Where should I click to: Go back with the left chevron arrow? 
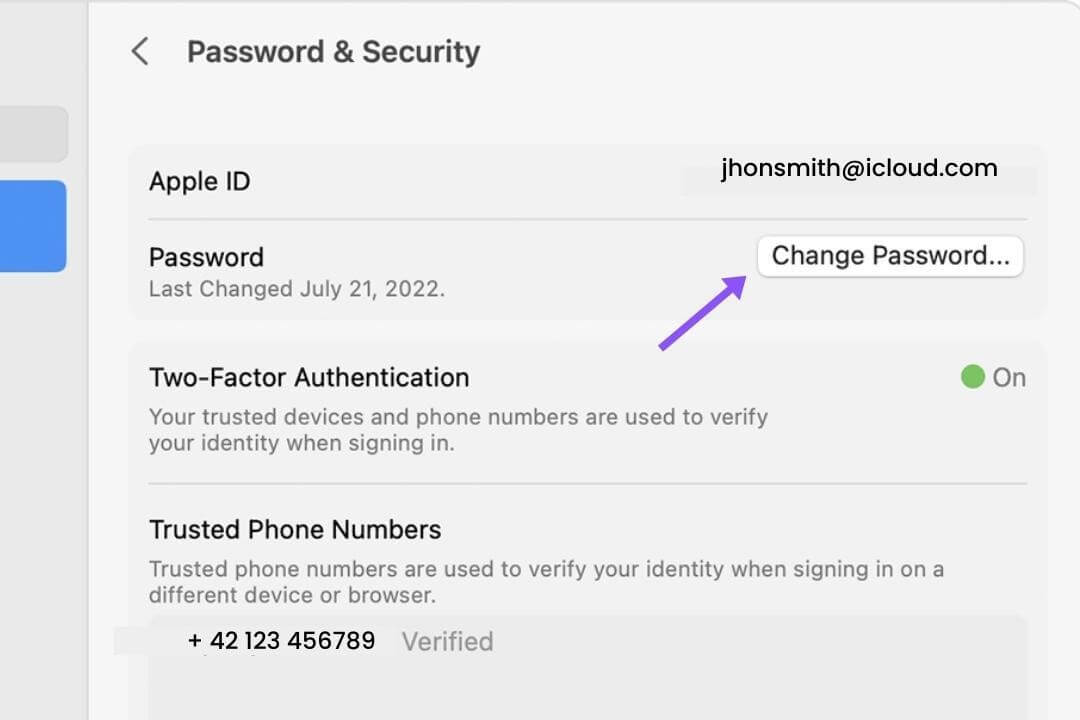tap(140, 52)
